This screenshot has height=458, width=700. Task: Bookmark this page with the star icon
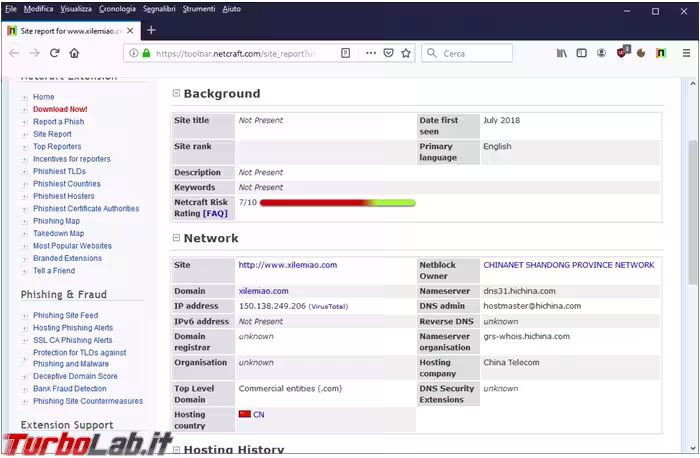coord(406,53)
